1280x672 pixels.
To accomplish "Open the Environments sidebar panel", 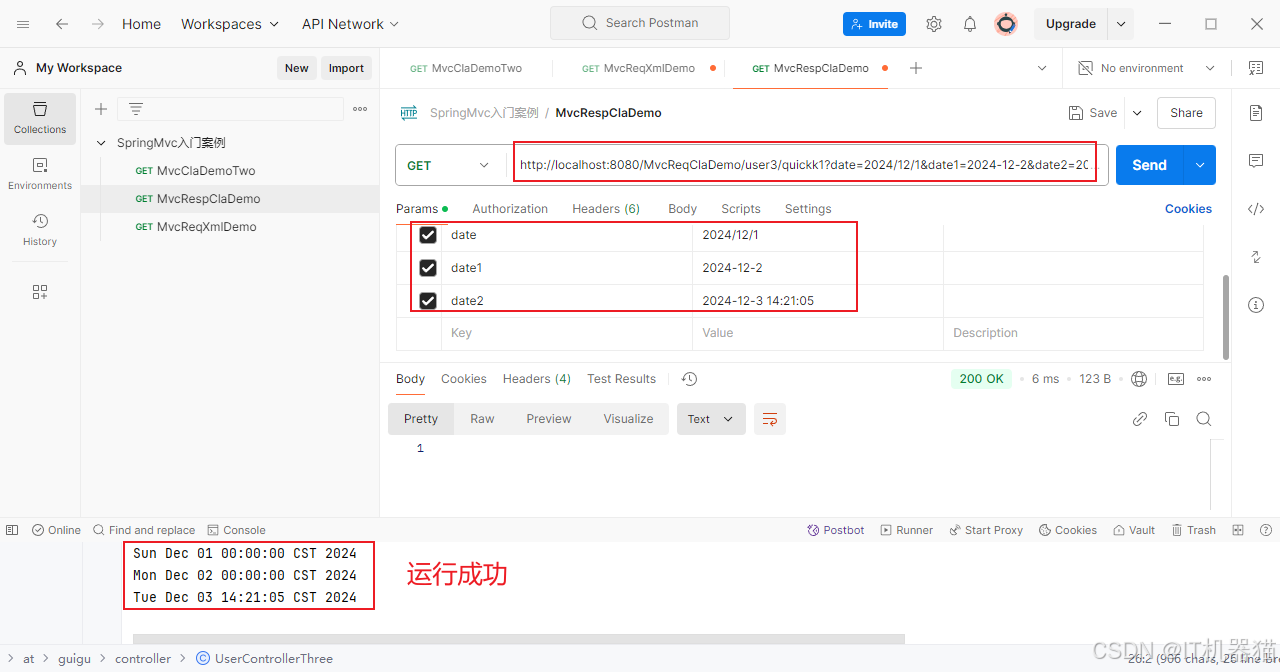I will pyautogui.click(x=40, y=174).
